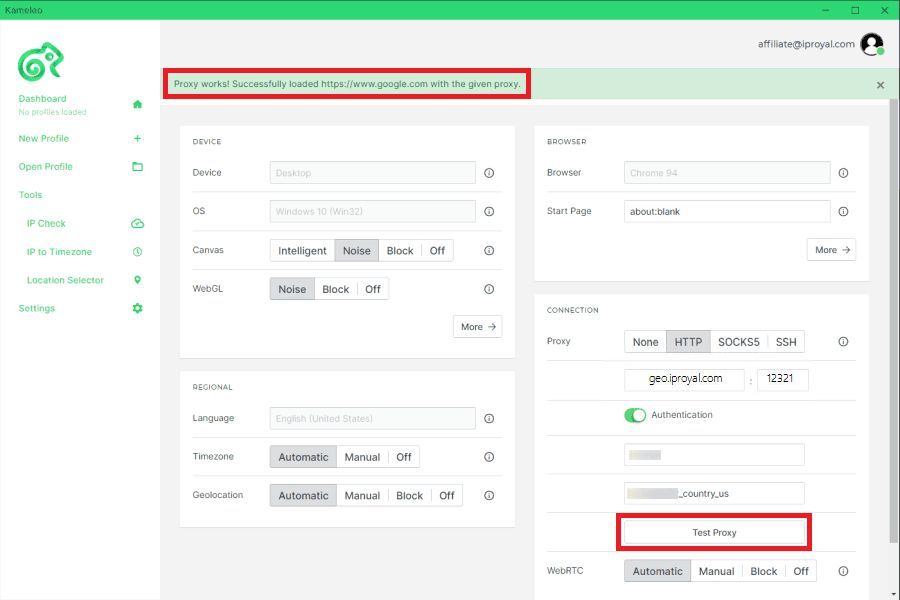The width and height of the screenshot is (900, 600).
Task: Select the SOCKS5 proxy type
Action: [739, 342]
